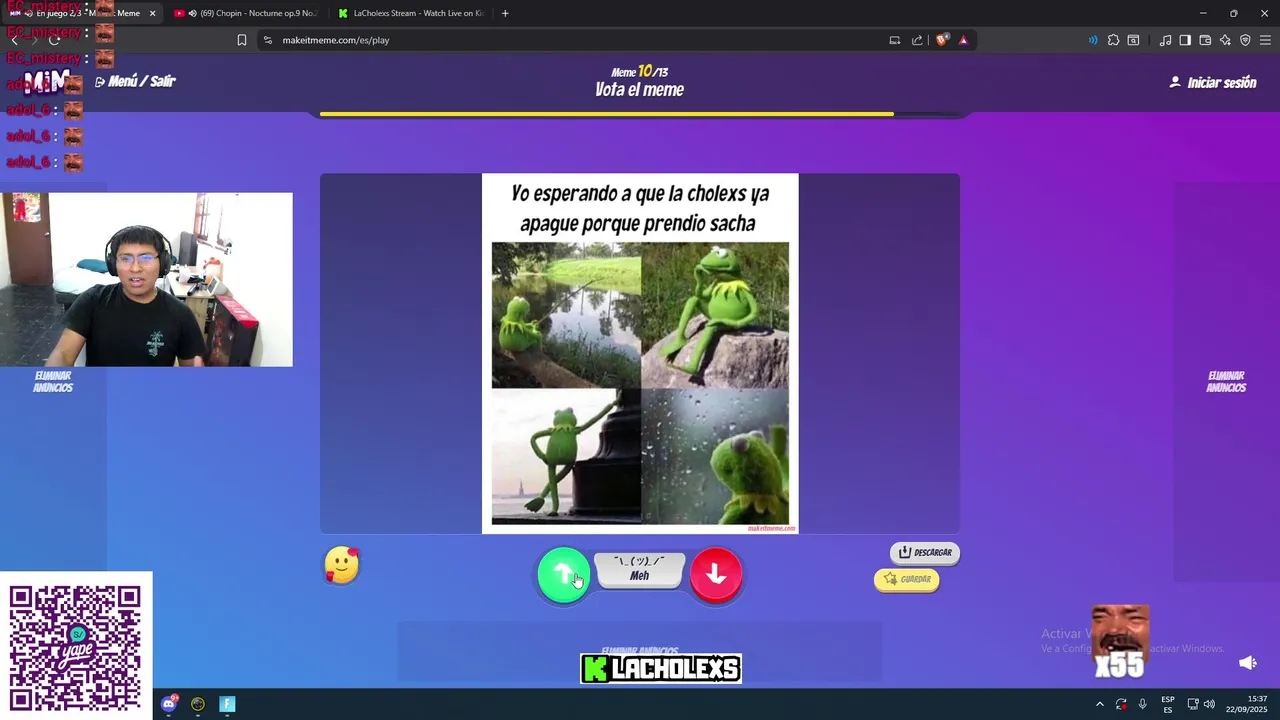Click Iniciar sesión to log in
The height and width of the screenshot is (720, 1280).
click(1213, 83)
